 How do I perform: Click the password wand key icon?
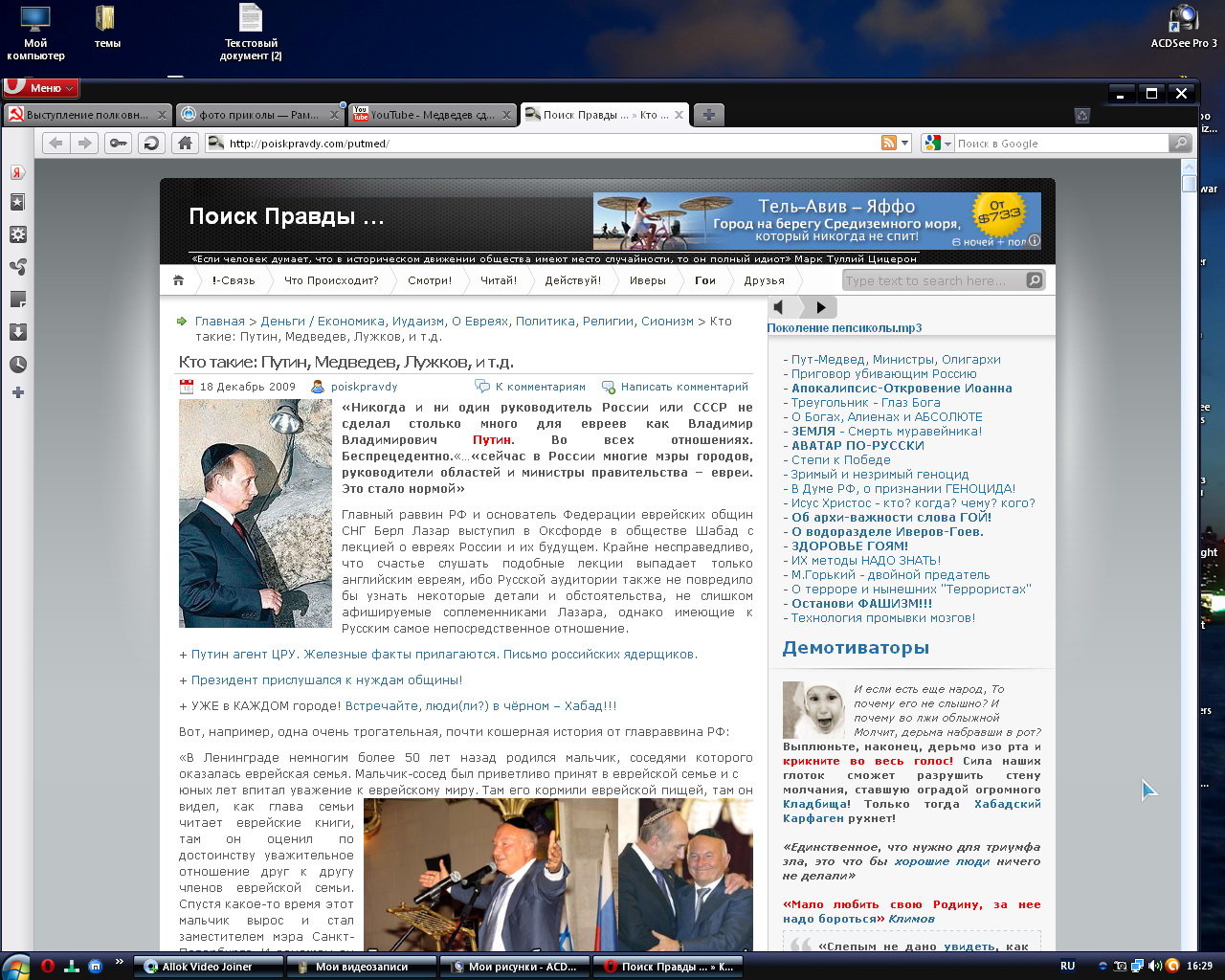pos(118,144)
